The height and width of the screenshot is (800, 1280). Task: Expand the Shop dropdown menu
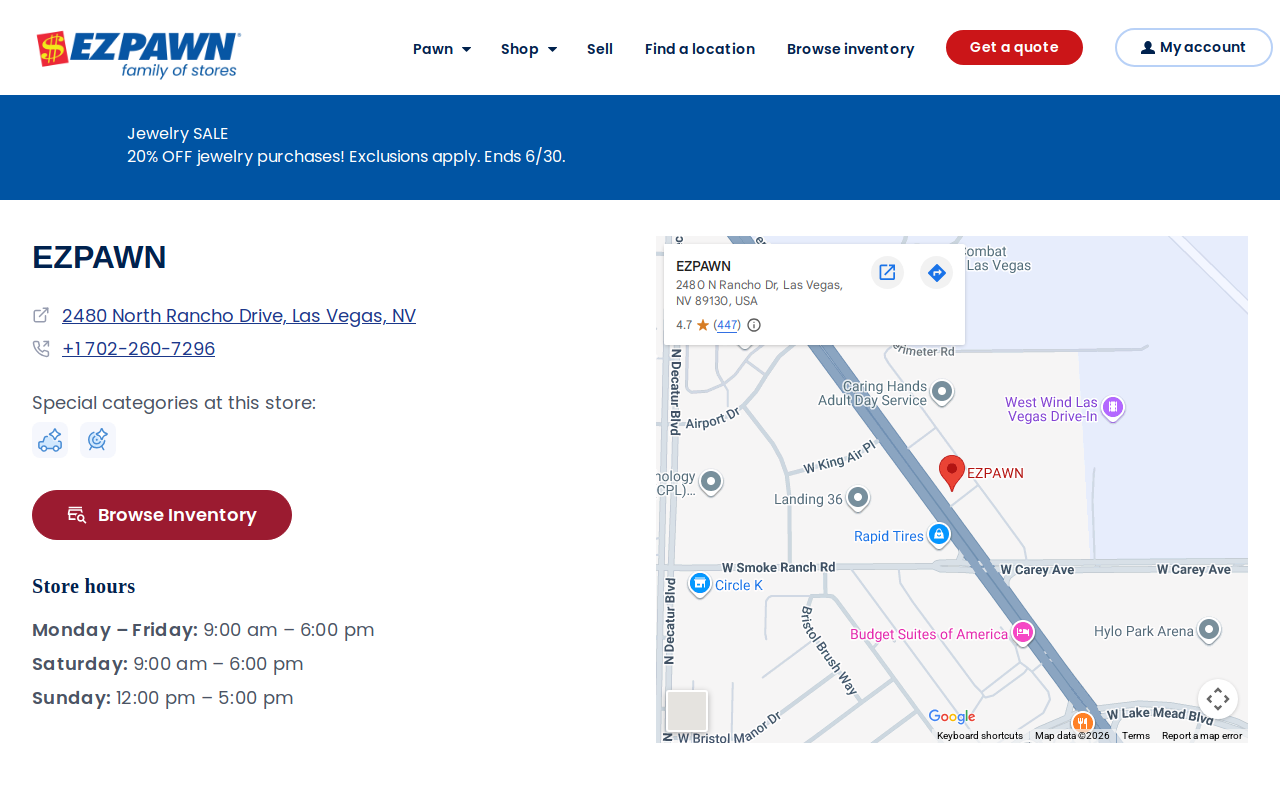(x=529, y=49)
